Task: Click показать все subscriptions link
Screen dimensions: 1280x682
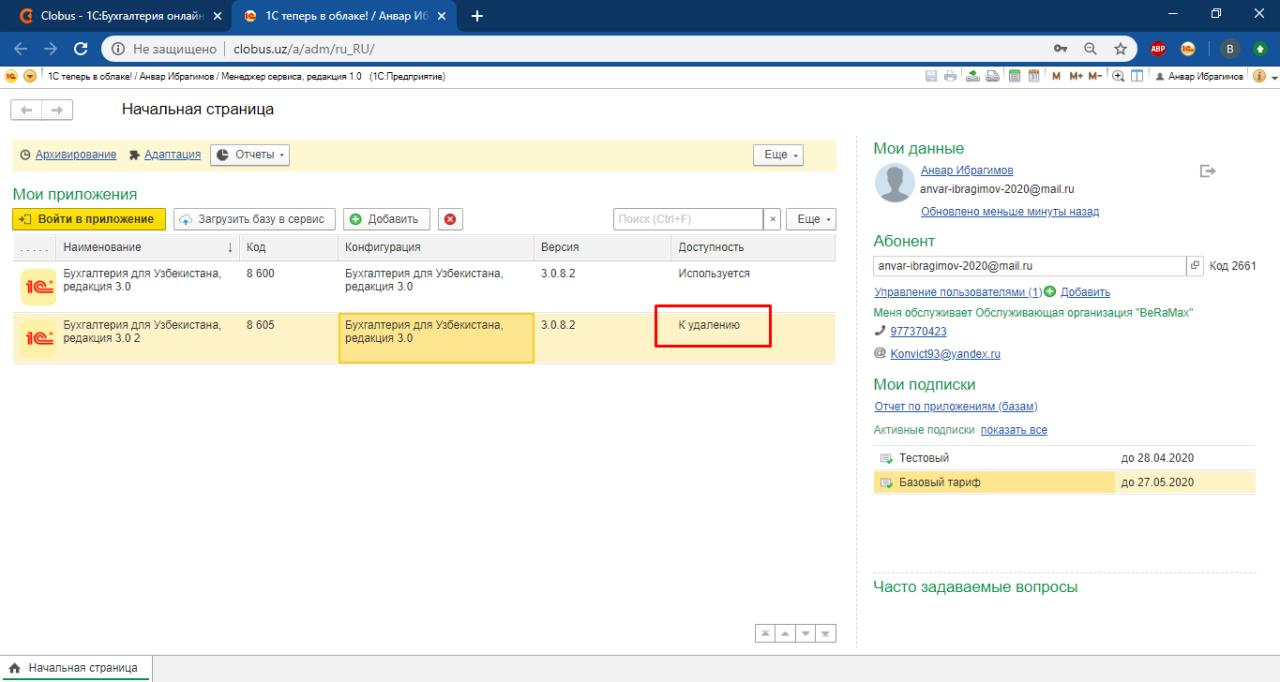Action: point(1014,430)
